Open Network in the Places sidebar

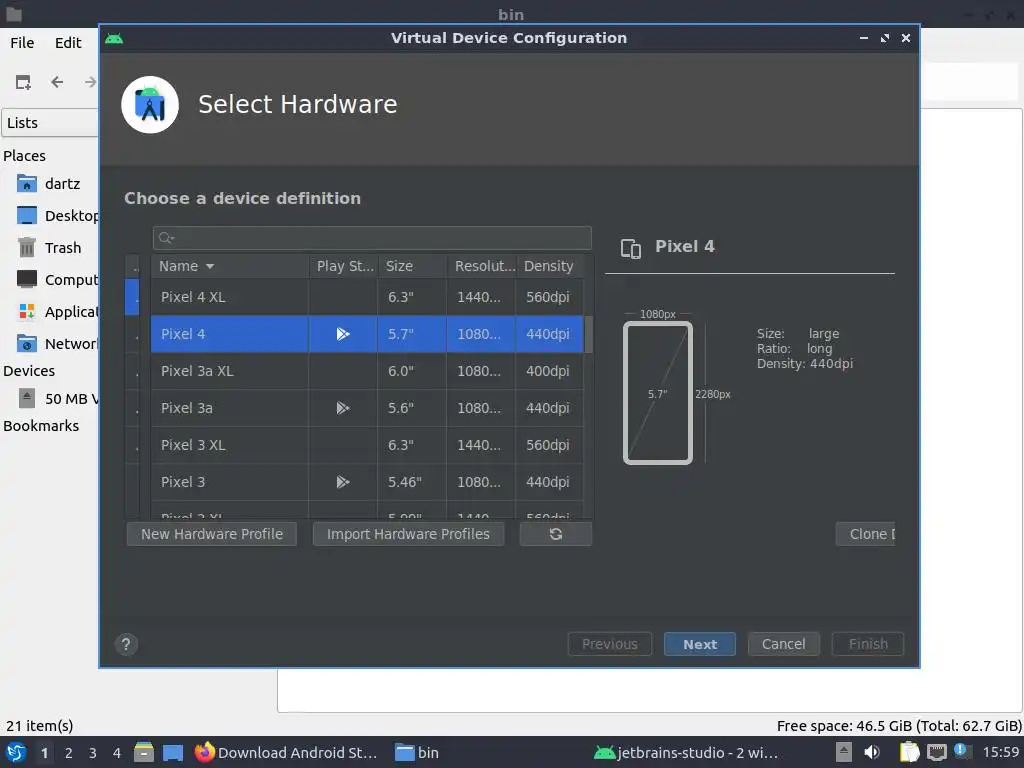point(57,344)
